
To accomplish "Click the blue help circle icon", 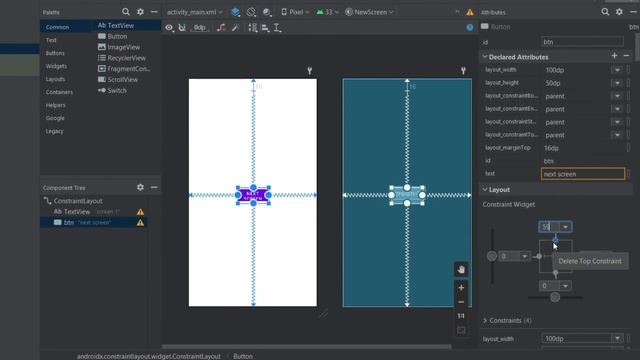I will coord(470,27).
